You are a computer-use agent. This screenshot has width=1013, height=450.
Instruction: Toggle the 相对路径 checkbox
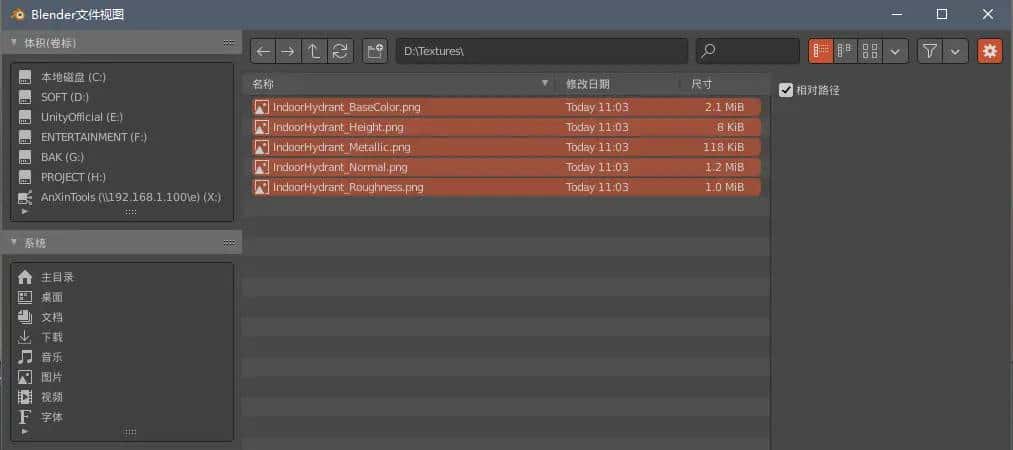786,90
